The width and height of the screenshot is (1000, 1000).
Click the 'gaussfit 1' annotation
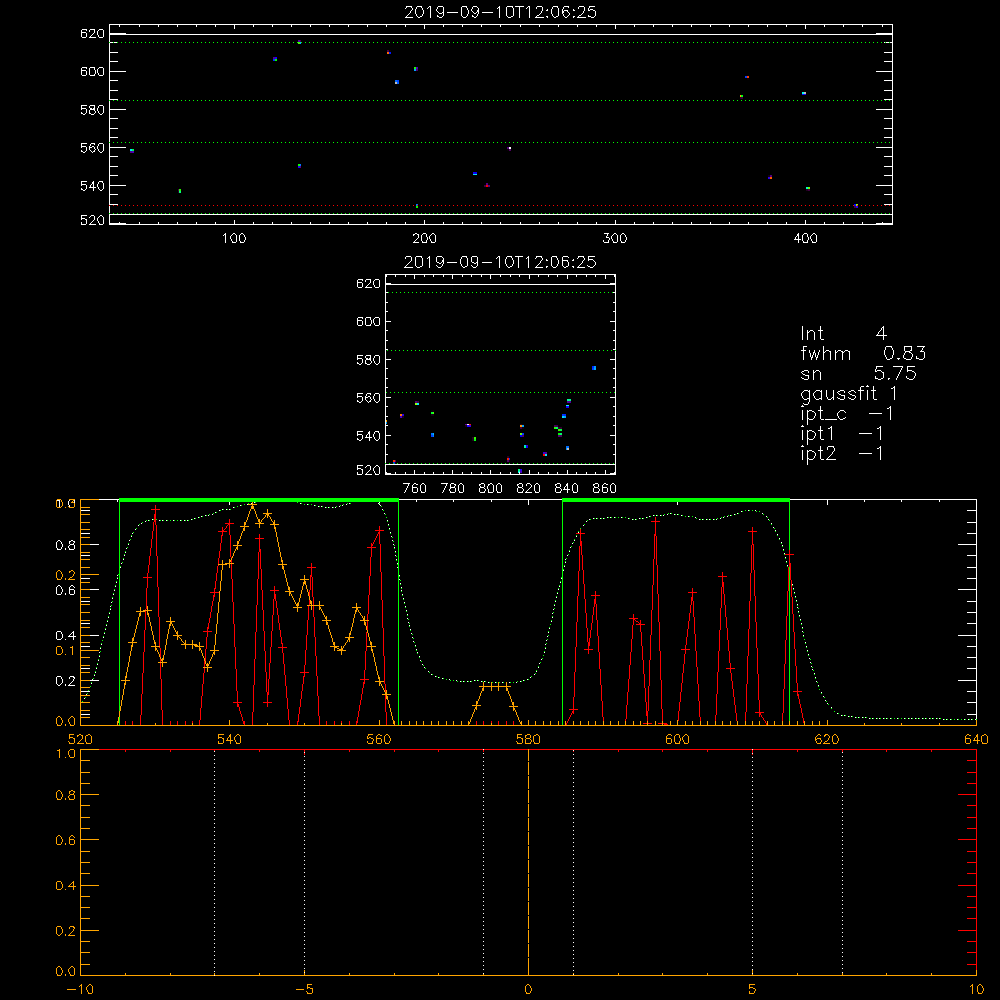tap(849, 393)
